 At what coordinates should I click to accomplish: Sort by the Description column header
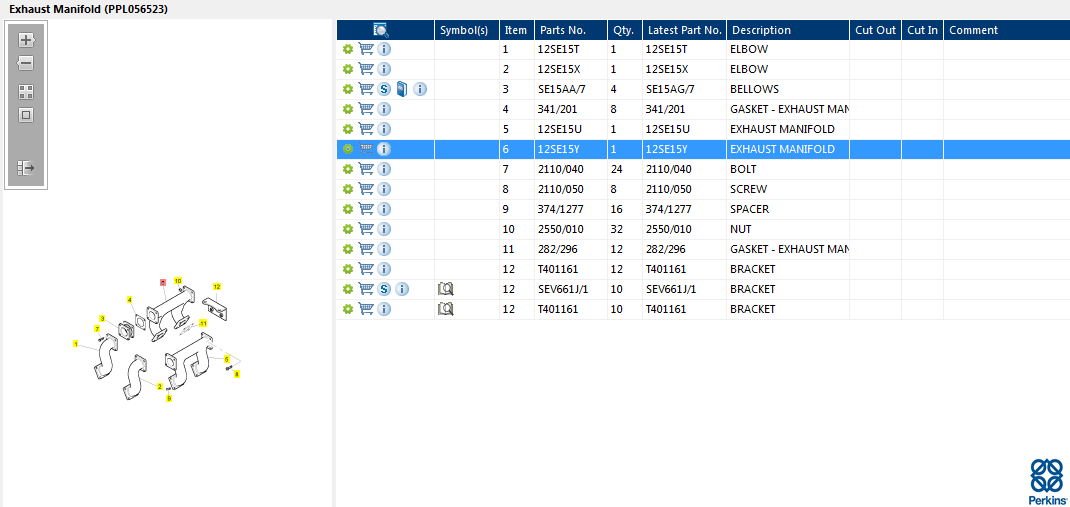[x=788, y=30]
